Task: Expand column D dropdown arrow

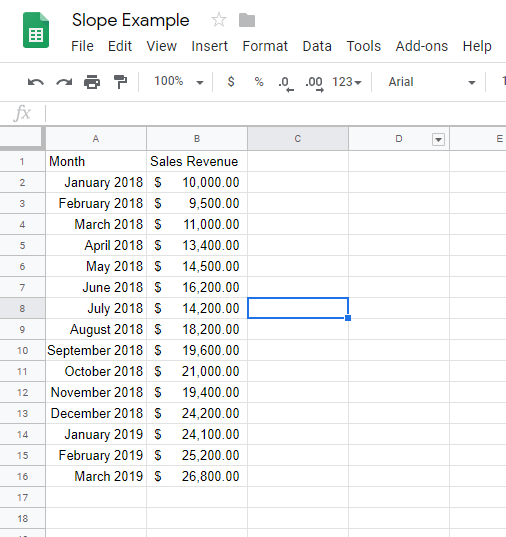Action: pyautogui.click(x=438, y=139)
